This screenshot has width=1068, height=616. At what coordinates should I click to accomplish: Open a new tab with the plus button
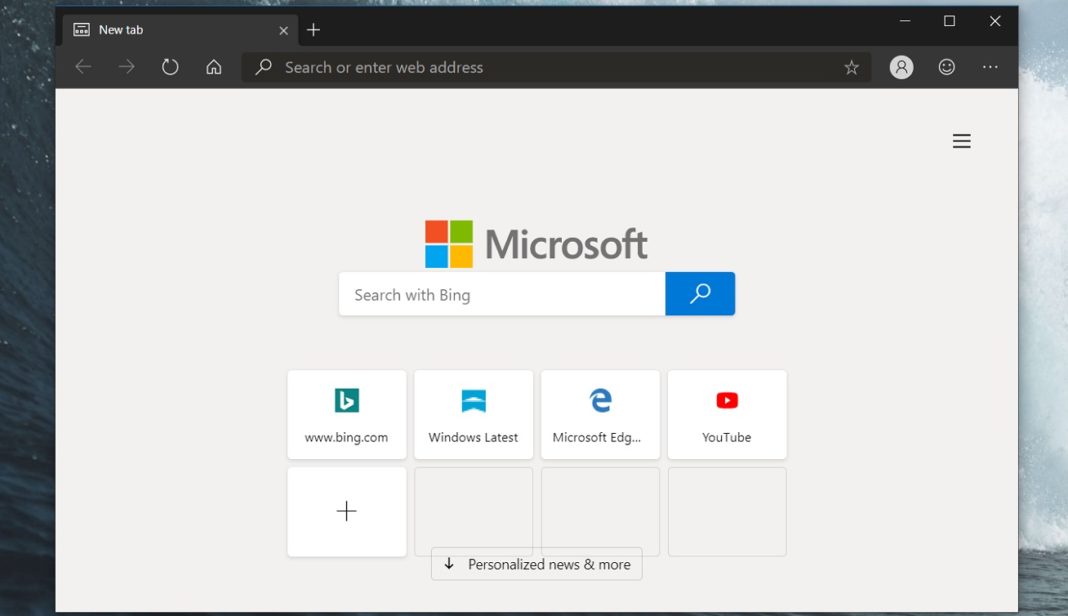click(313, 29)
